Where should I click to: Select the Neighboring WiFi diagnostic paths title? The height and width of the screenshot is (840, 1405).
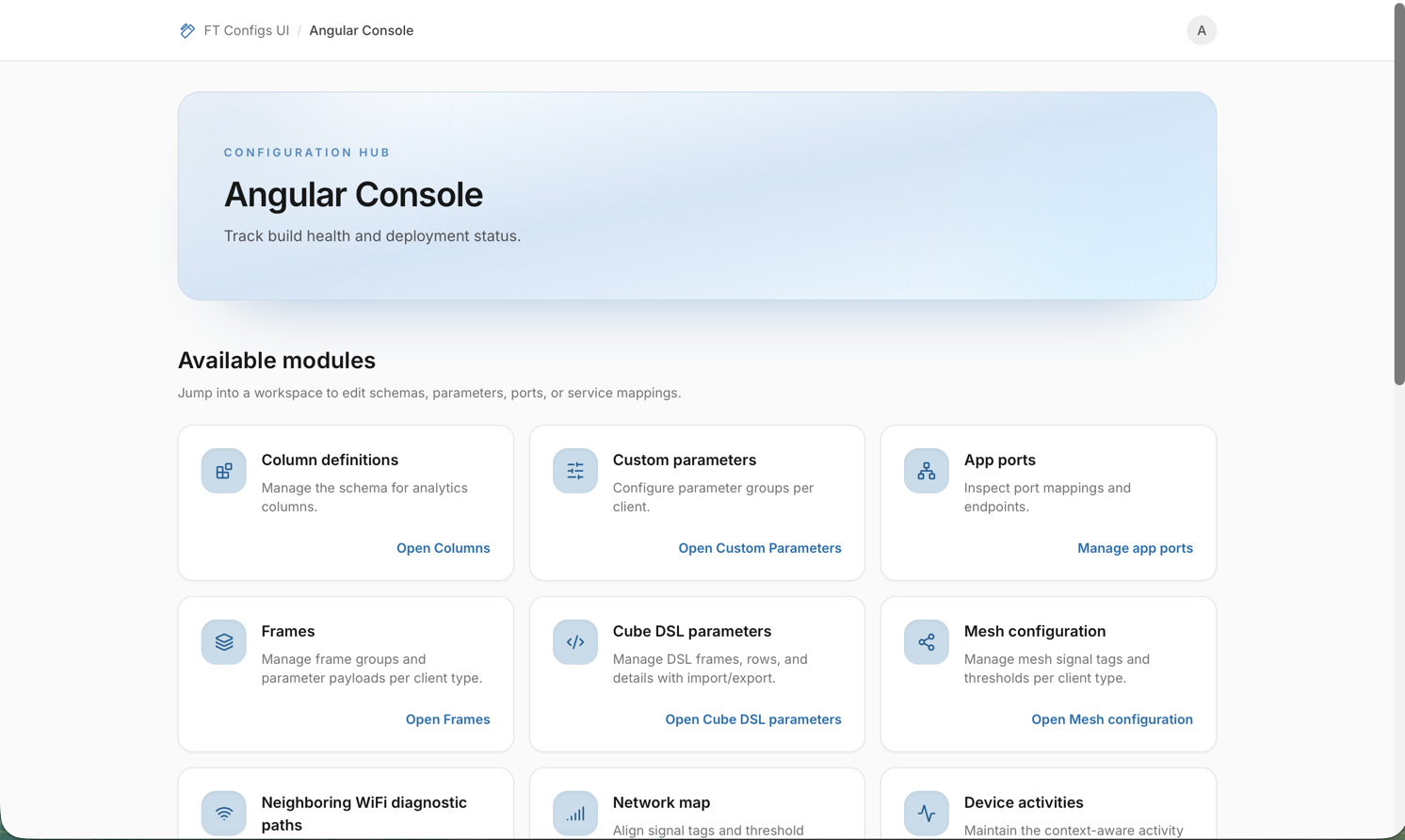(363, 814)
